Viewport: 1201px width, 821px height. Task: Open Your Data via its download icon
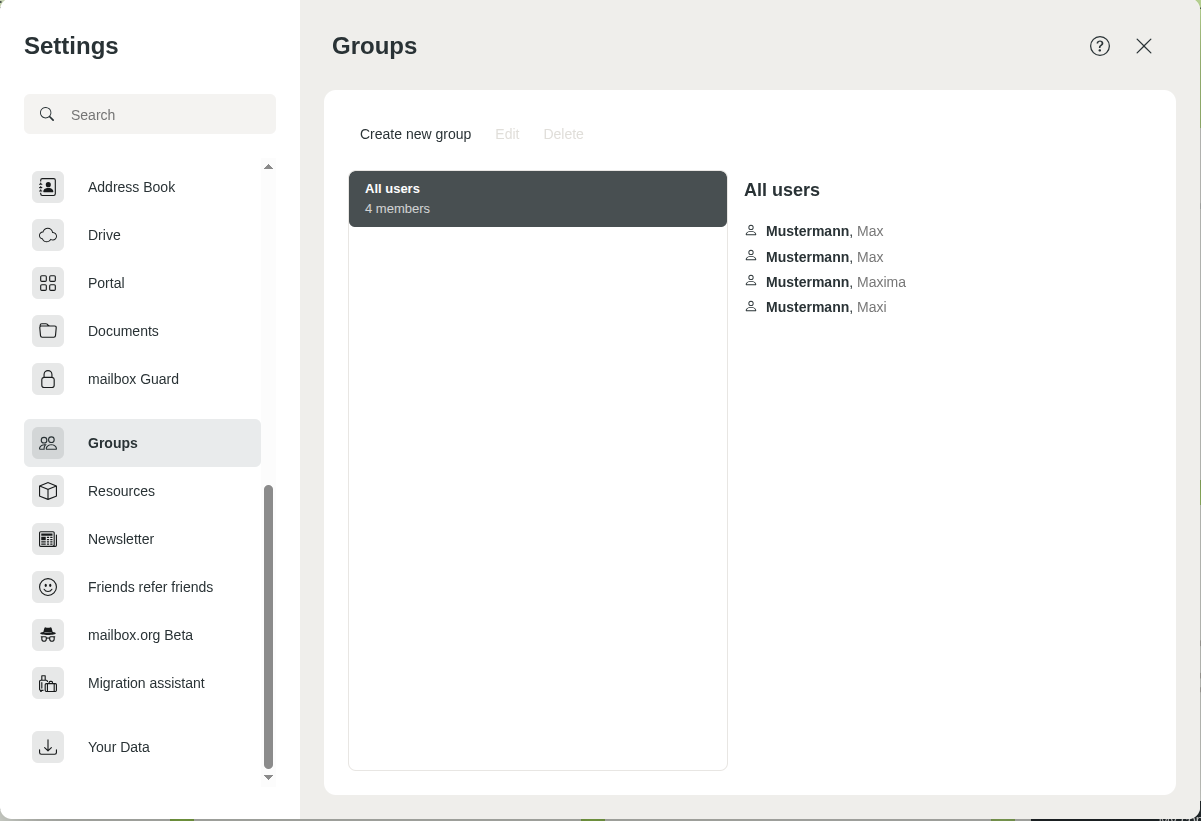coord(48,747)
